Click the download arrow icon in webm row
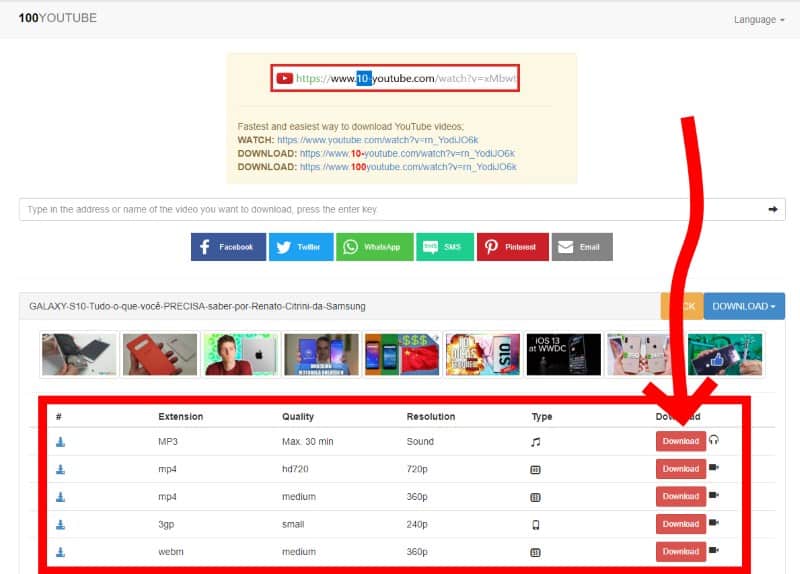 (60, 552)
